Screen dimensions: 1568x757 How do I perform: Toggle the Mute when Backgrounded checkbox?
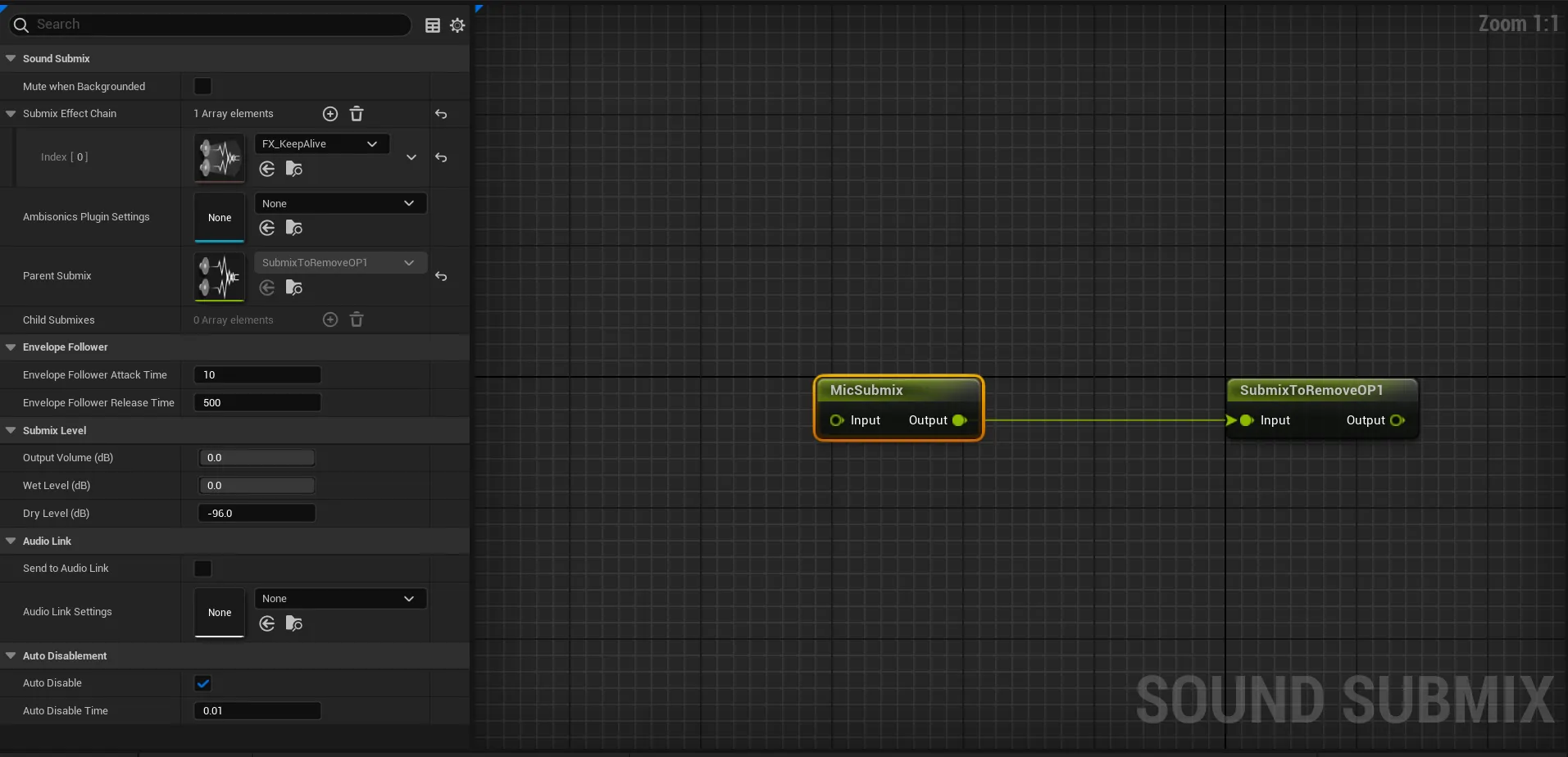coord(202,85)
